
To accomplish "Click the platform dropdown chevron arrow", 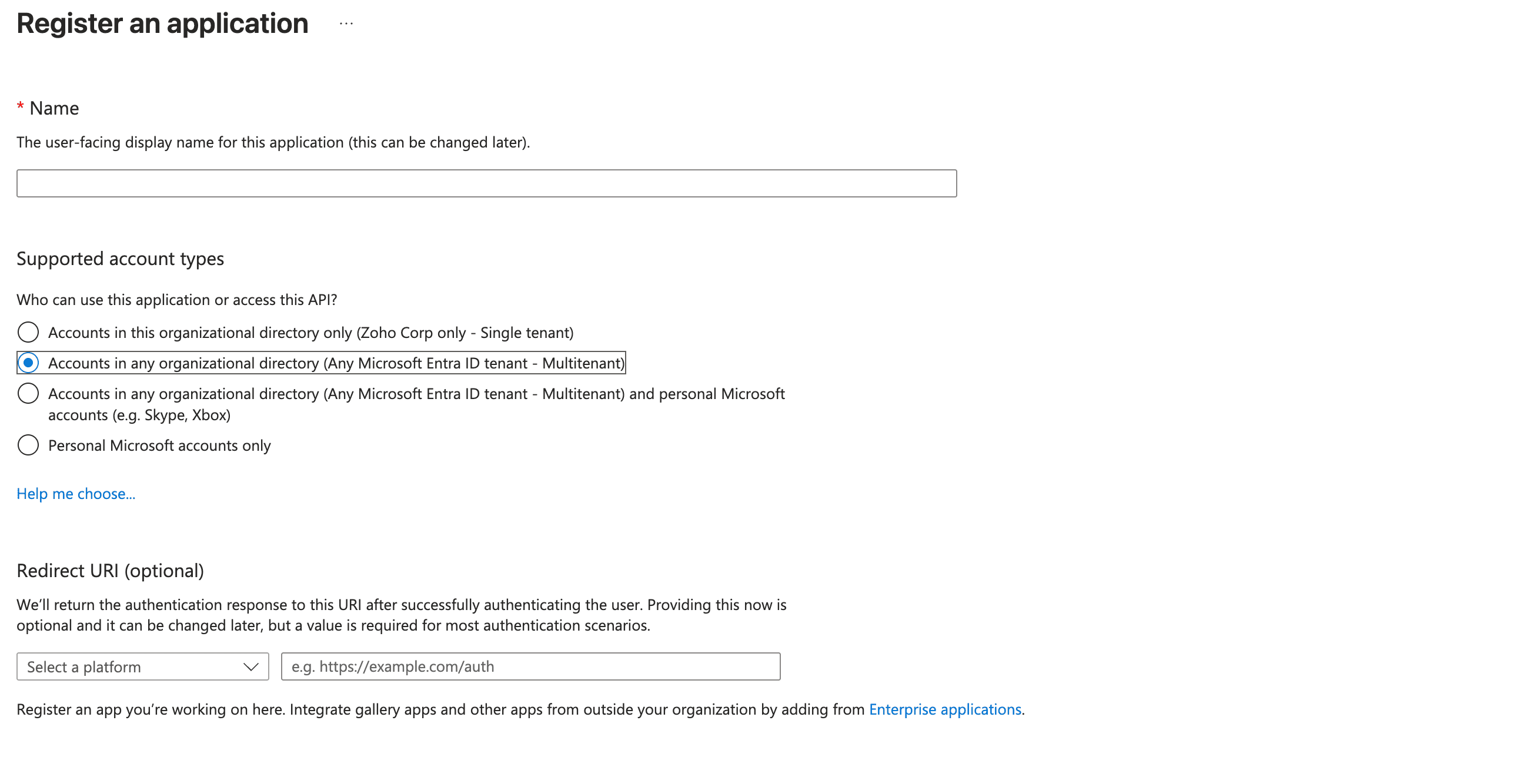I will [250, 666].
